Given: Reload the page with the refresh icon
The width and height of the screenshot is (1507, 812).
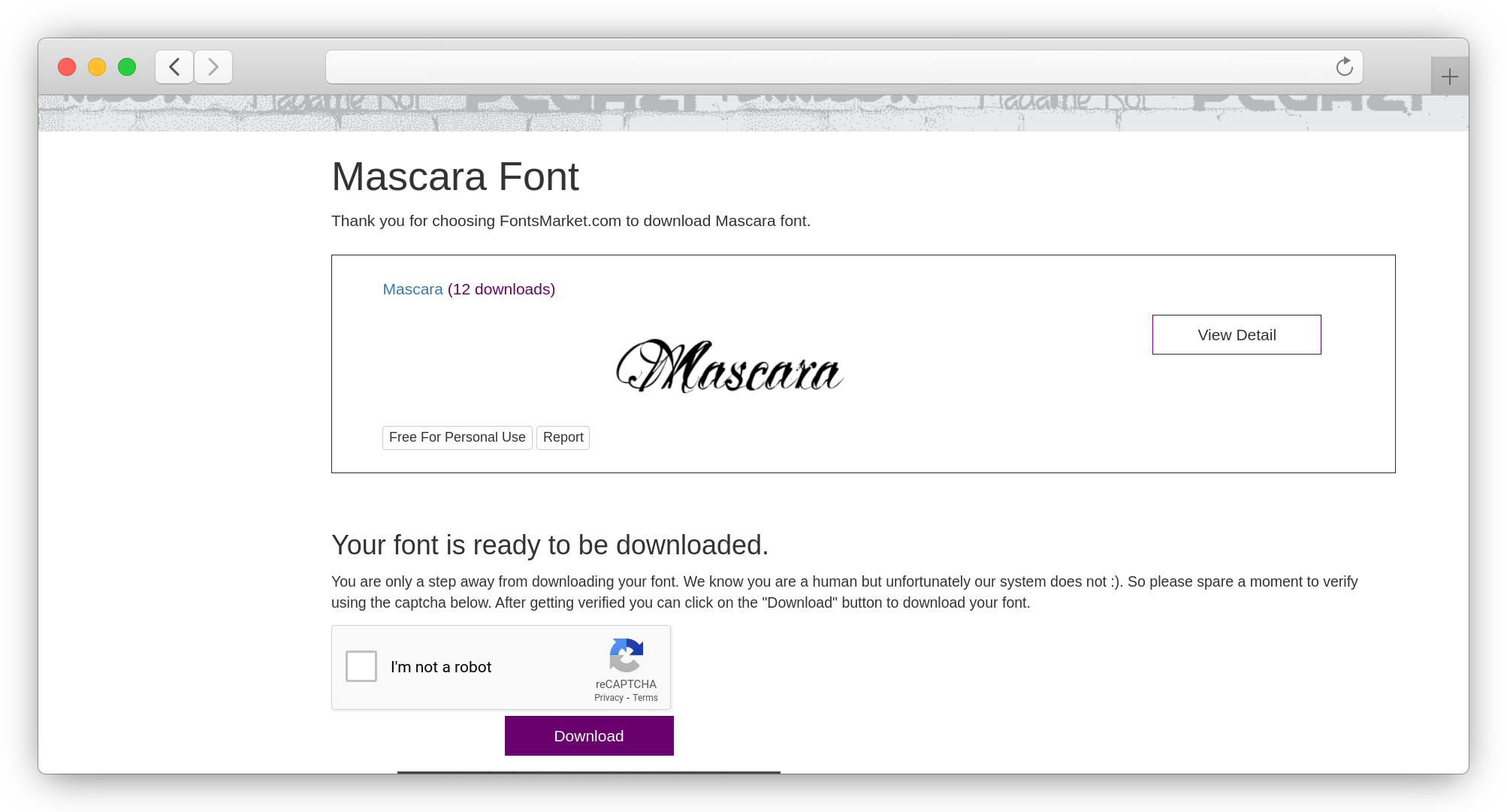Looking at the screenshot, I should (1344, 67).
